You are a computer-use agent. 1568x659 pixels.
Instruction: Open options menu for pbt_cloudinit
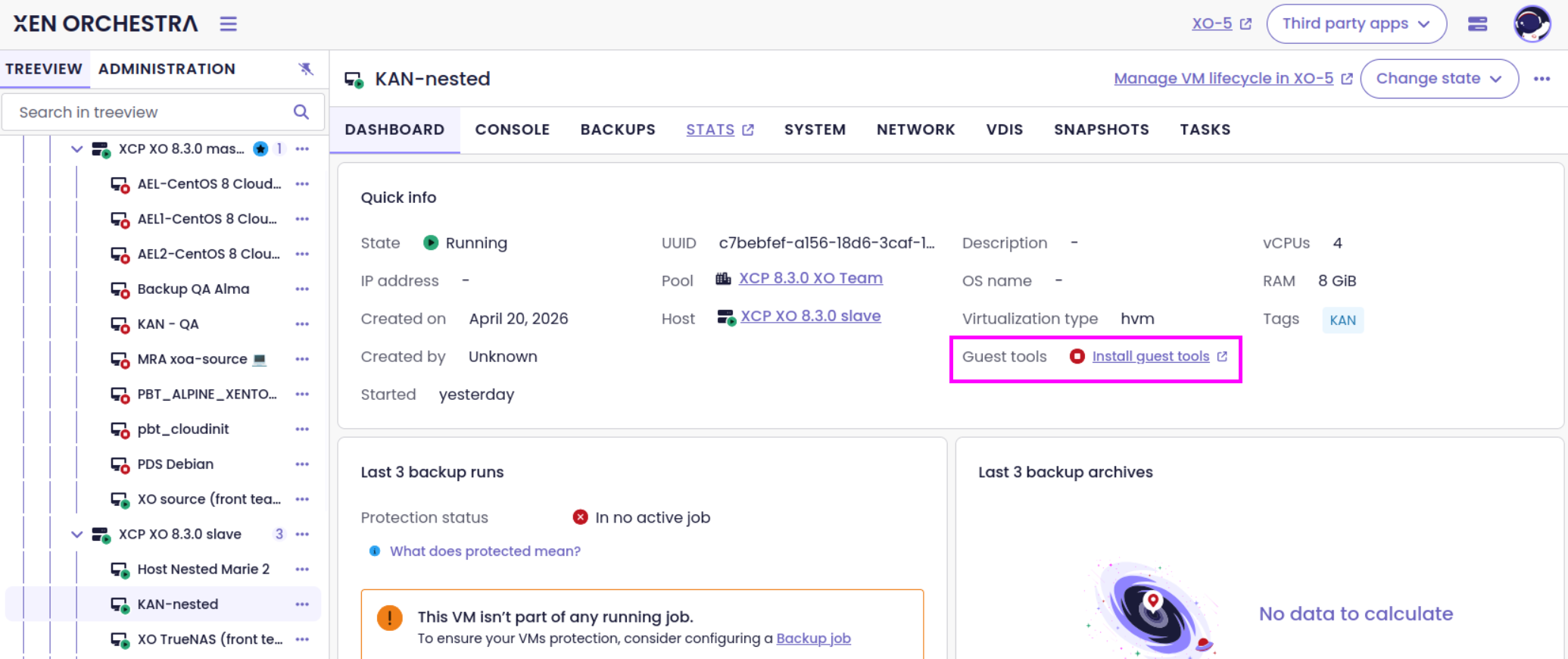pyautogui.click(x=302, y=429)
